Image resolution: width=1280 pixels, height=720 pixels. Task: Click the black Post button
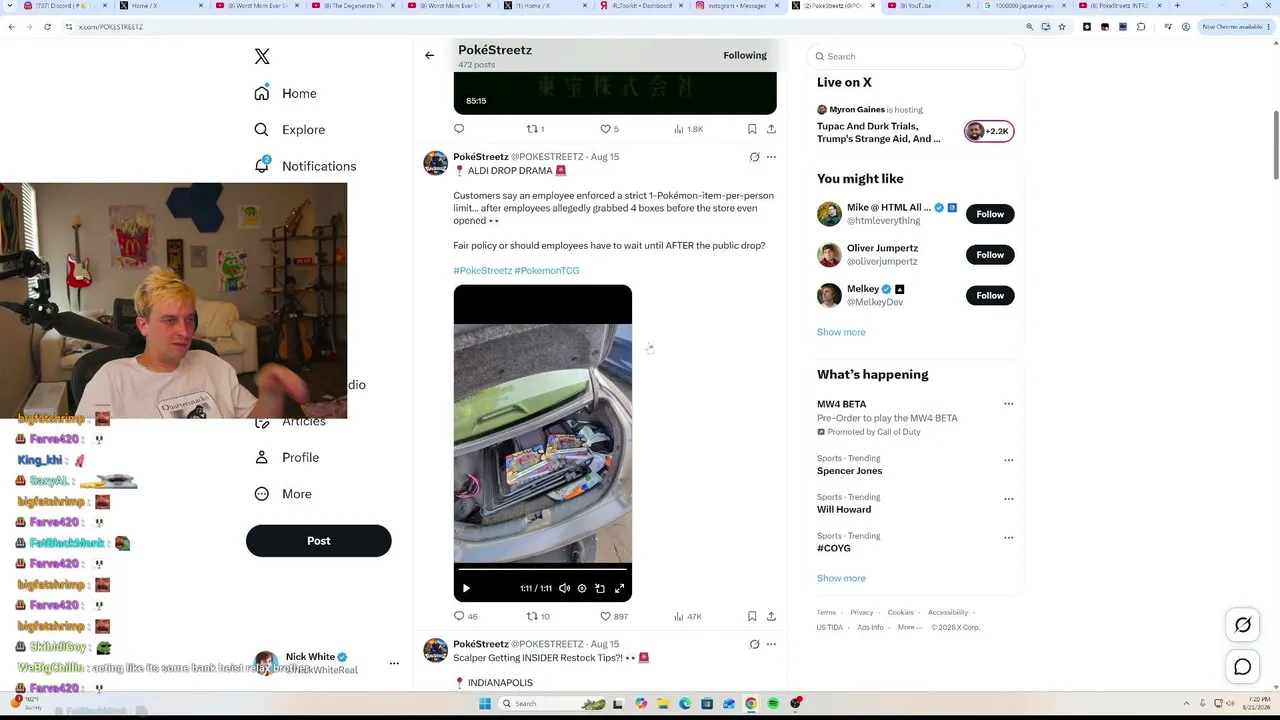coord(318,541)
